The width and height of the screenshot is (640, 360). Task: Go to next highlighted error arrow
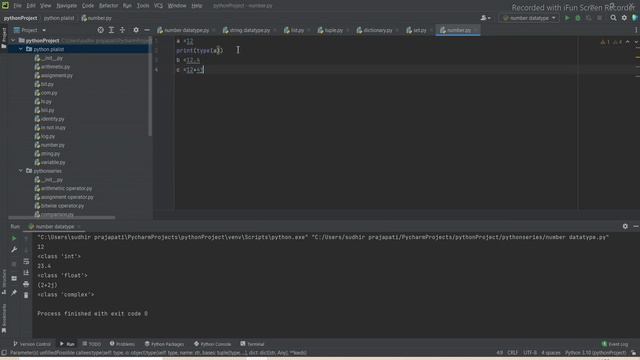coord(636,42)
